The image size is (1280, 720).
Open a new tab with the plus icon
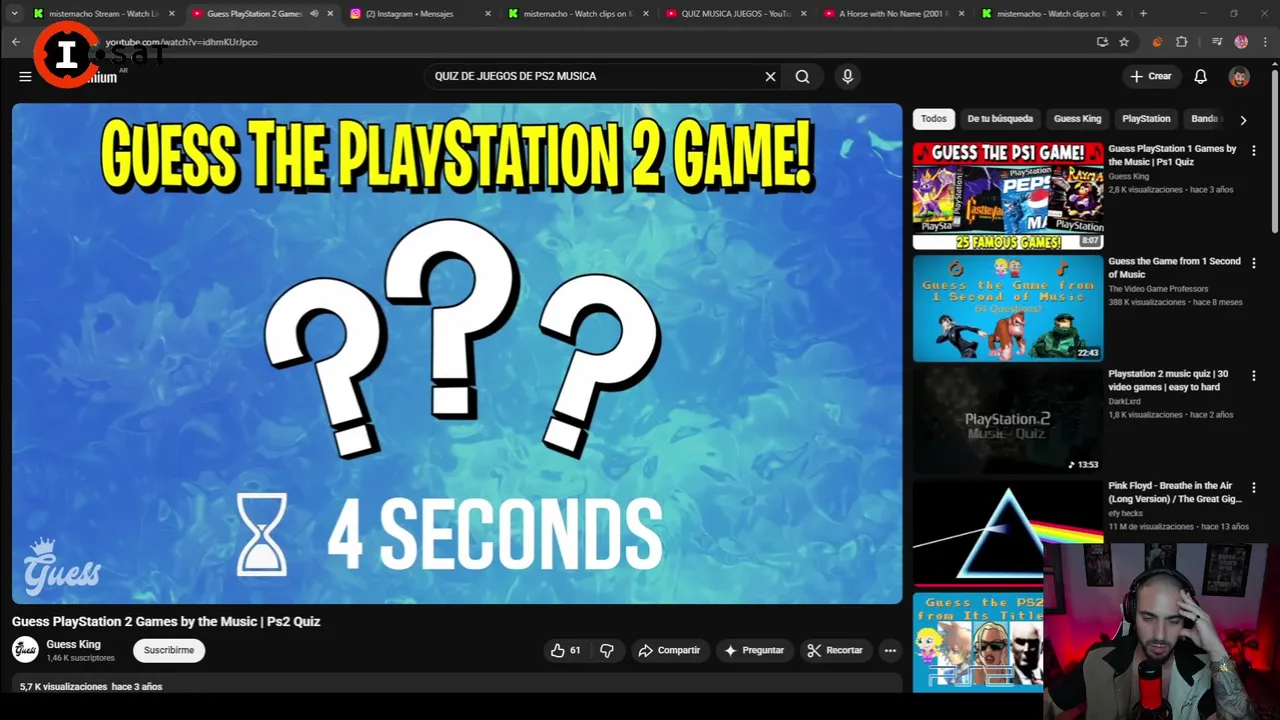click(1143, 14)
